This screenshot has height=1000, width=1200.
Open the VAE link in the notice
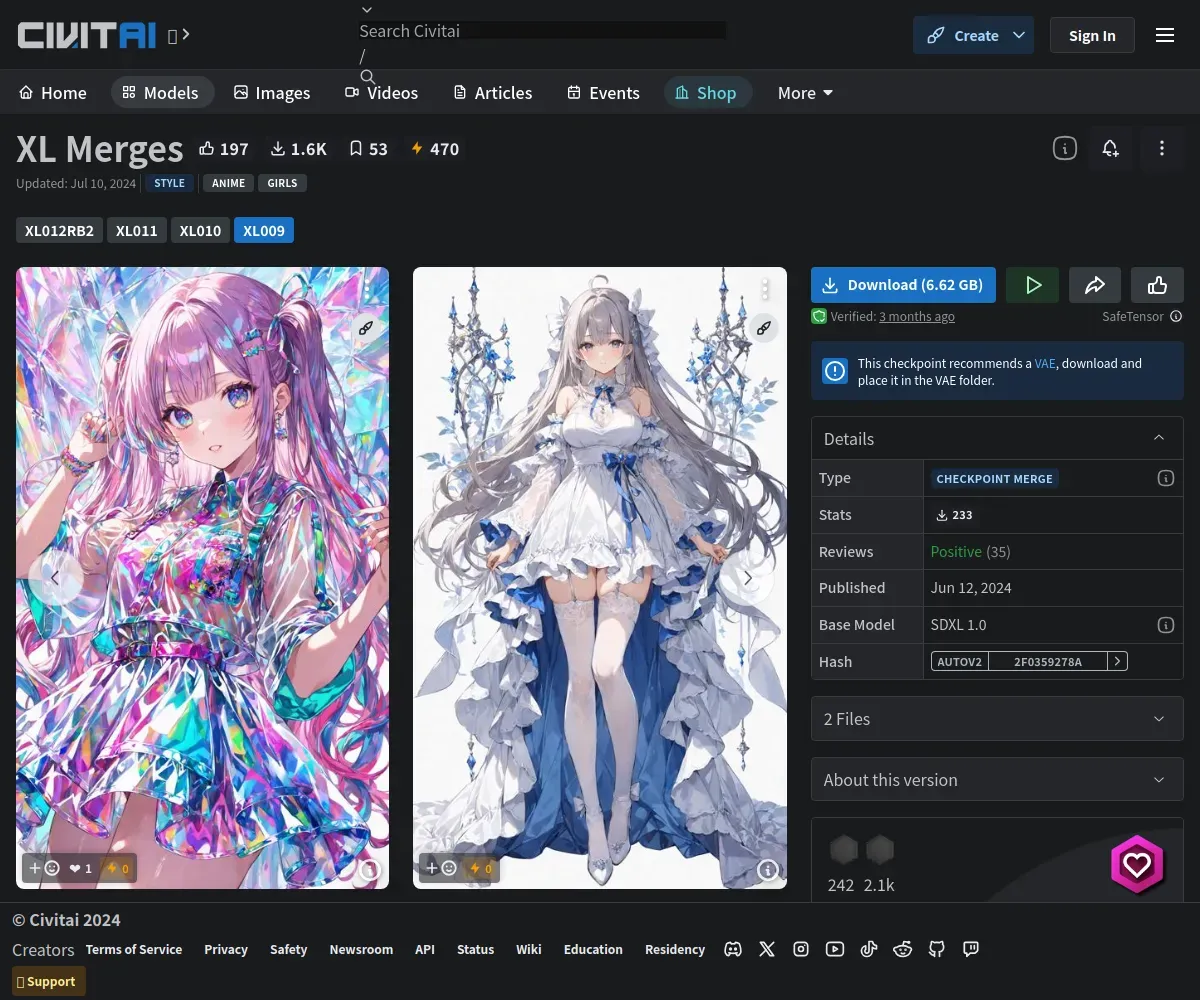click(1045, 363)
